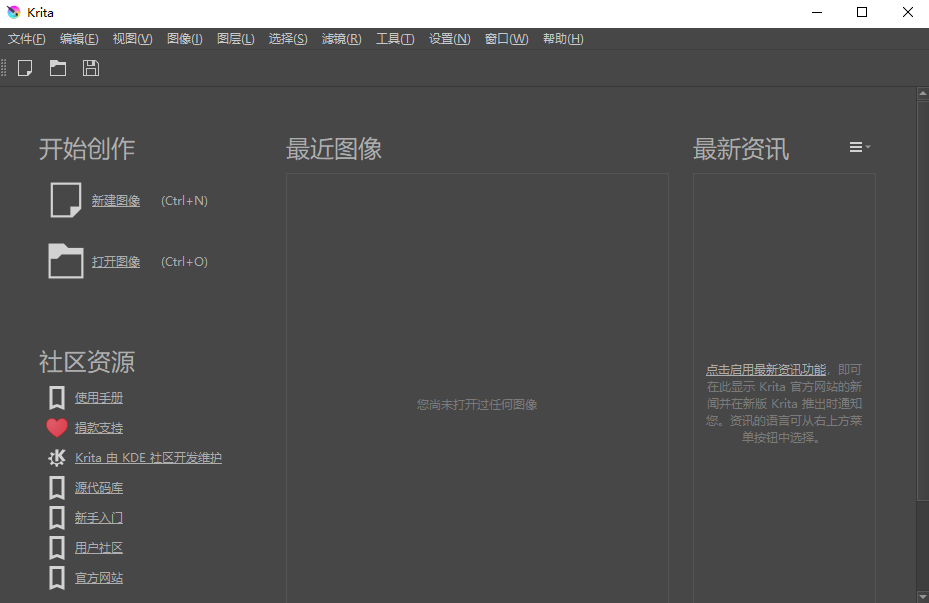Open the 文件(F) menu
The height and width of the screenshot is (603, 929).
27,39
